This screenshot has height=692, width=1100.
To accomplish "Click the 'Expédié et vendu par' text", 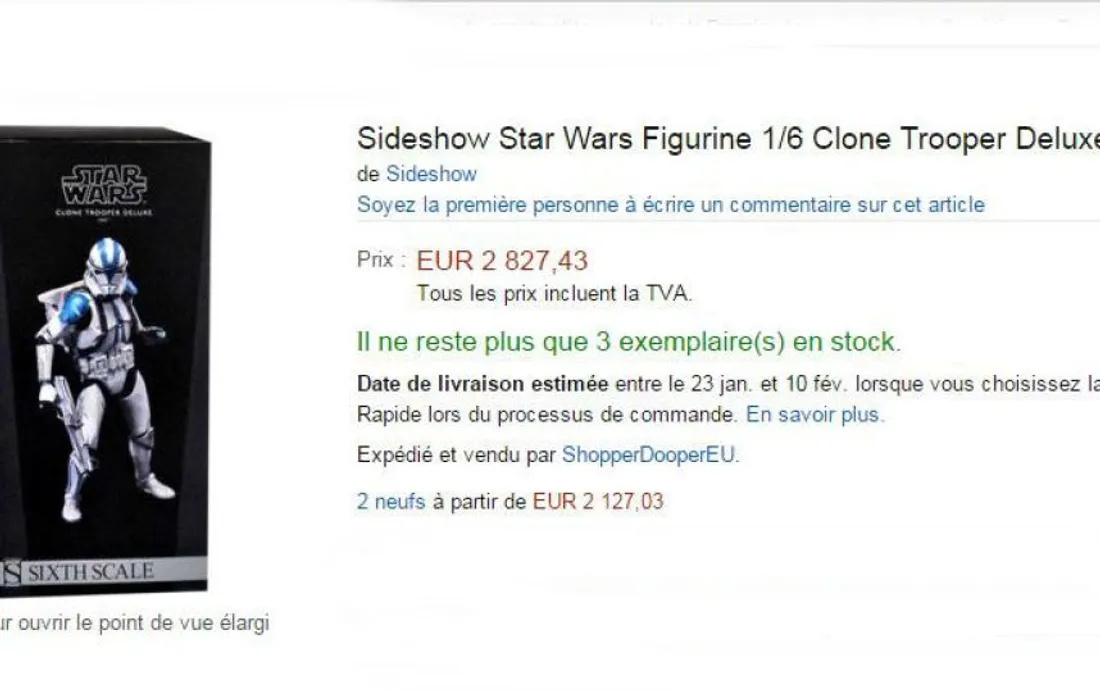I will 456,455.
